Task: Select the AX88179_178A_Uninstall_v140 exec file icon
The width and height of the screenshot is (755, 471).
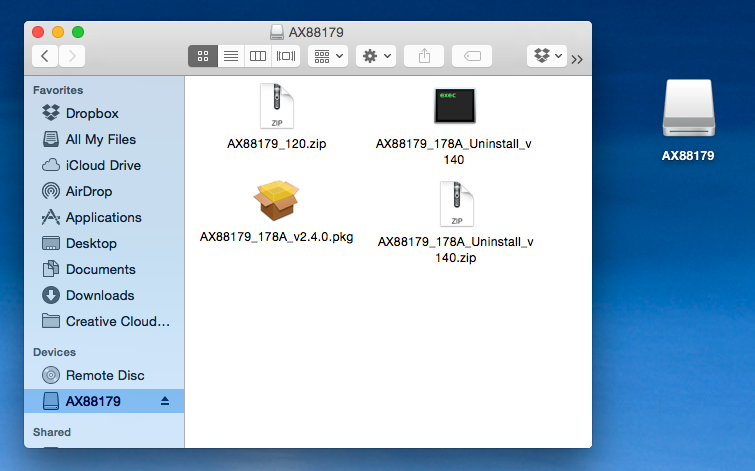Action: pos(455,105)
